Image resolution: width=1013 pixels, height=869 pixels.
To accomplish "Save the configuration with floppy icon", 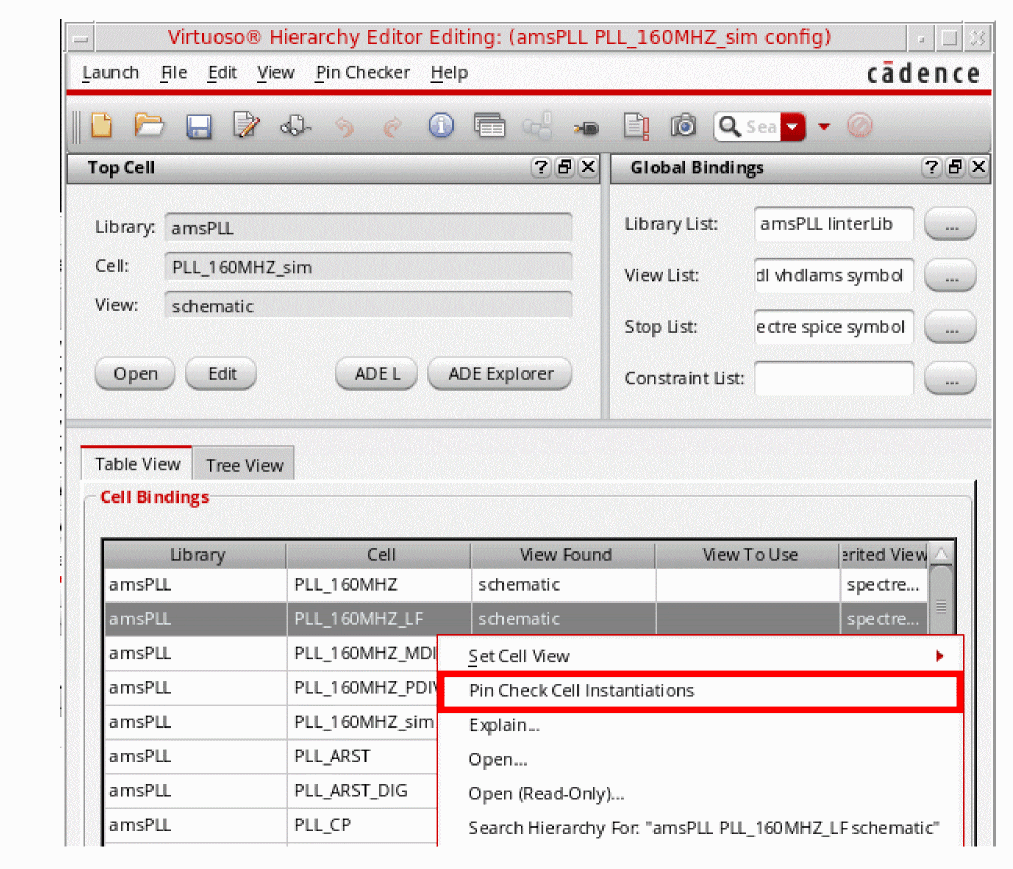I will (199, 127).
